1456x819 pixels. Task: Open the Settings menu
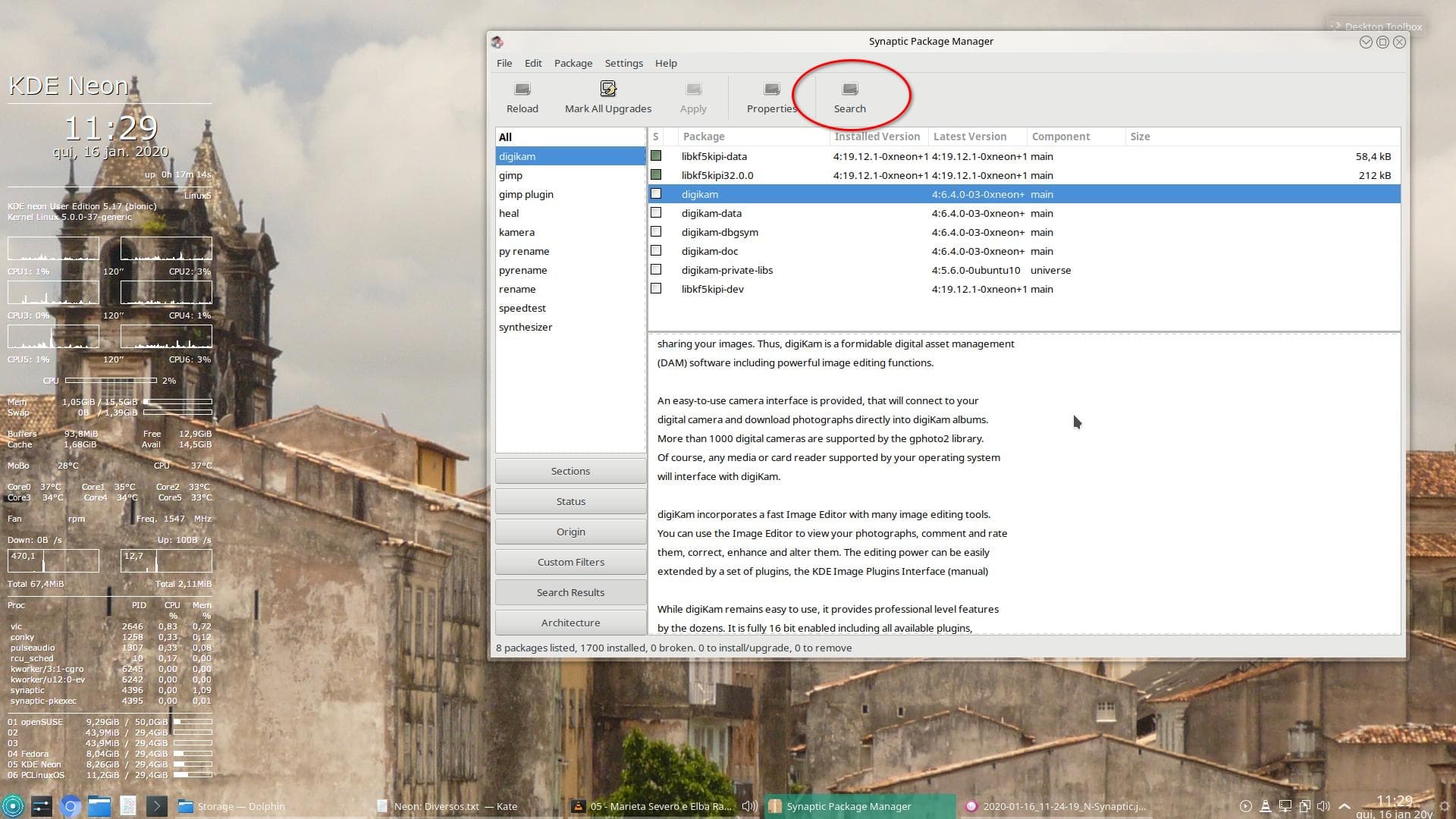pyautogui.click(x=624, y=63)
